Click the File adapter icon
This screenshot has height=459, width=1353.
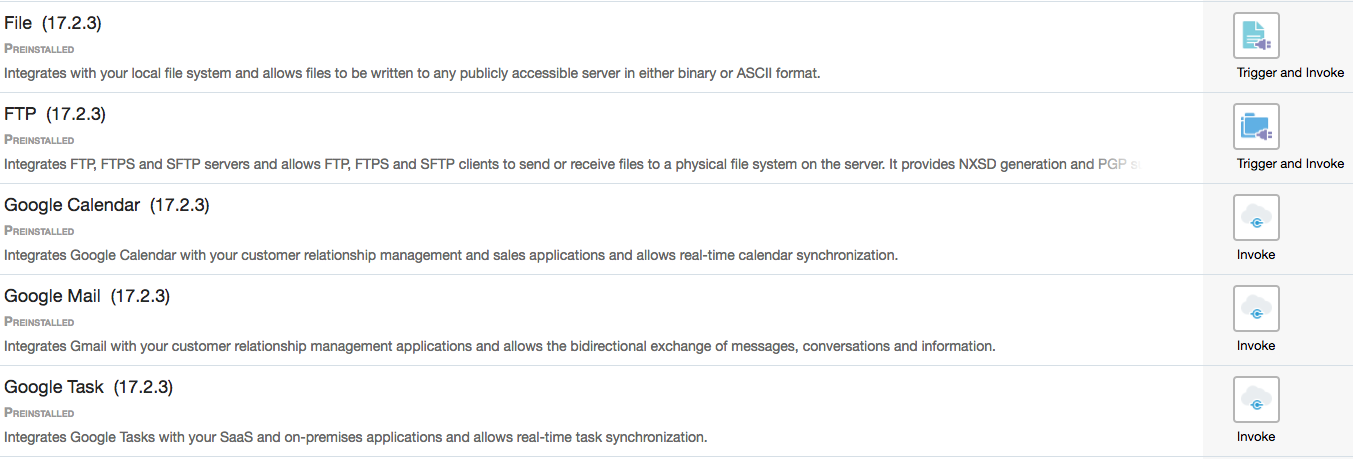(x=1256, y=36)
